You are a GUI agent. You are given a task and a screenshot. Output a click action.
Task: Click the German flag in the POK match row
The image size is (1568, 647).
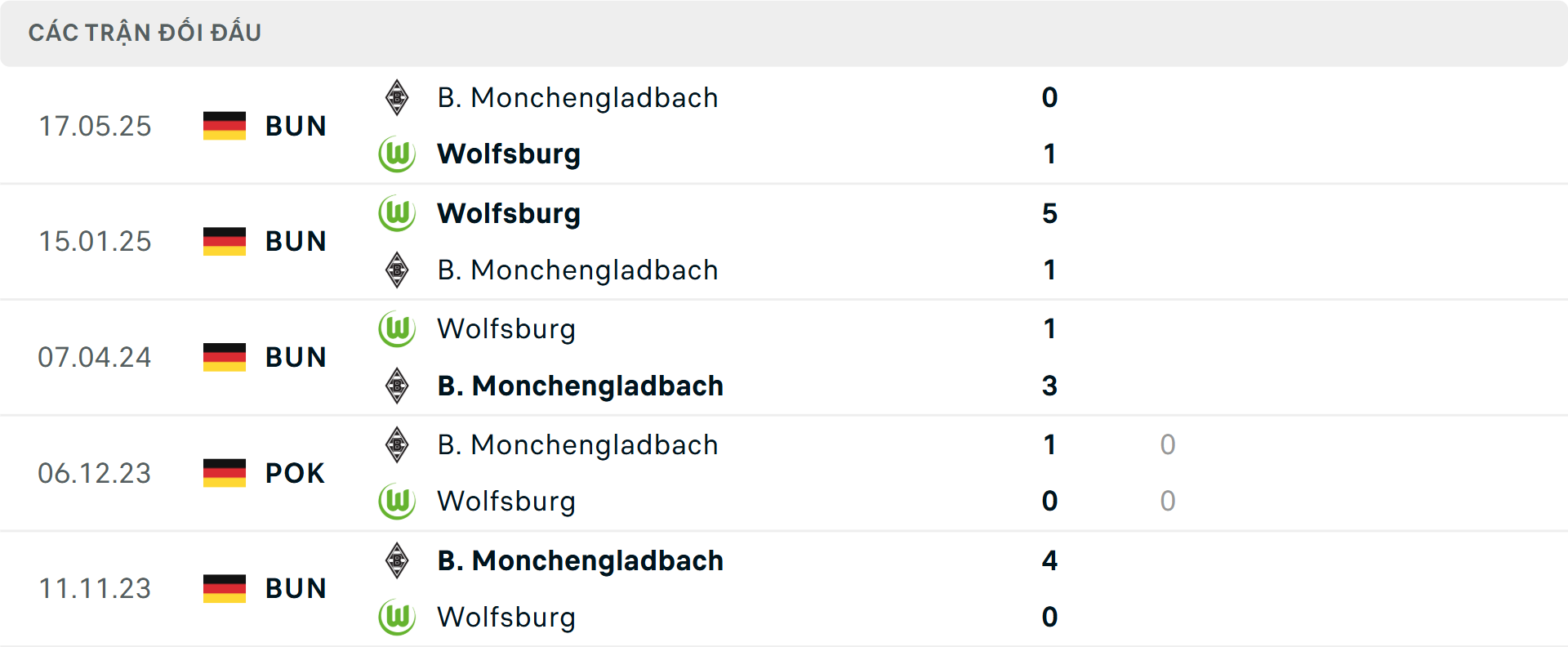(x=224, y=473)
